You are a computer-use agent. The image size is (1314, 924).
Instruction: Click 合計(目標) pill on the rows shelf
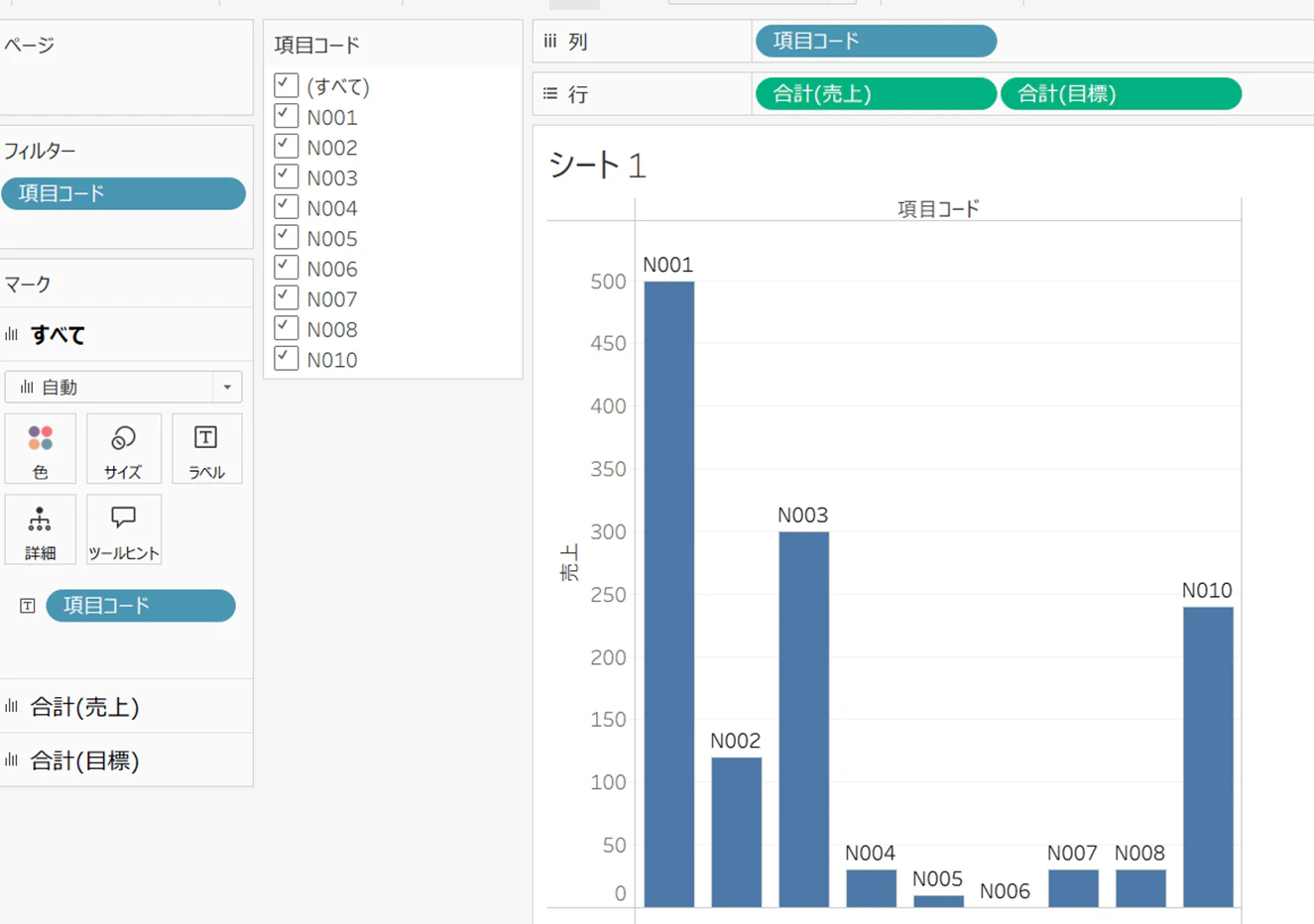1121,94
